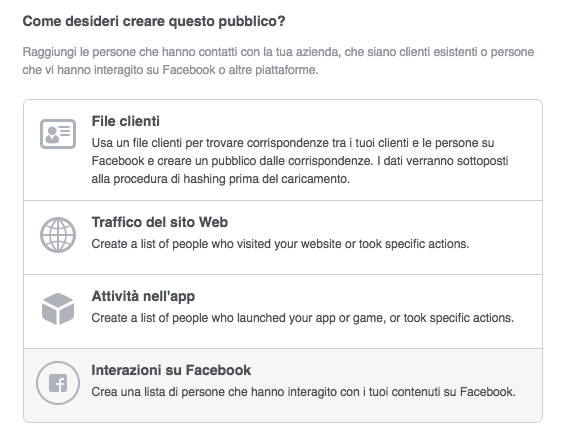Click text about people who visited your website
This screenshot has height=432, width=567.
(280, 244)
